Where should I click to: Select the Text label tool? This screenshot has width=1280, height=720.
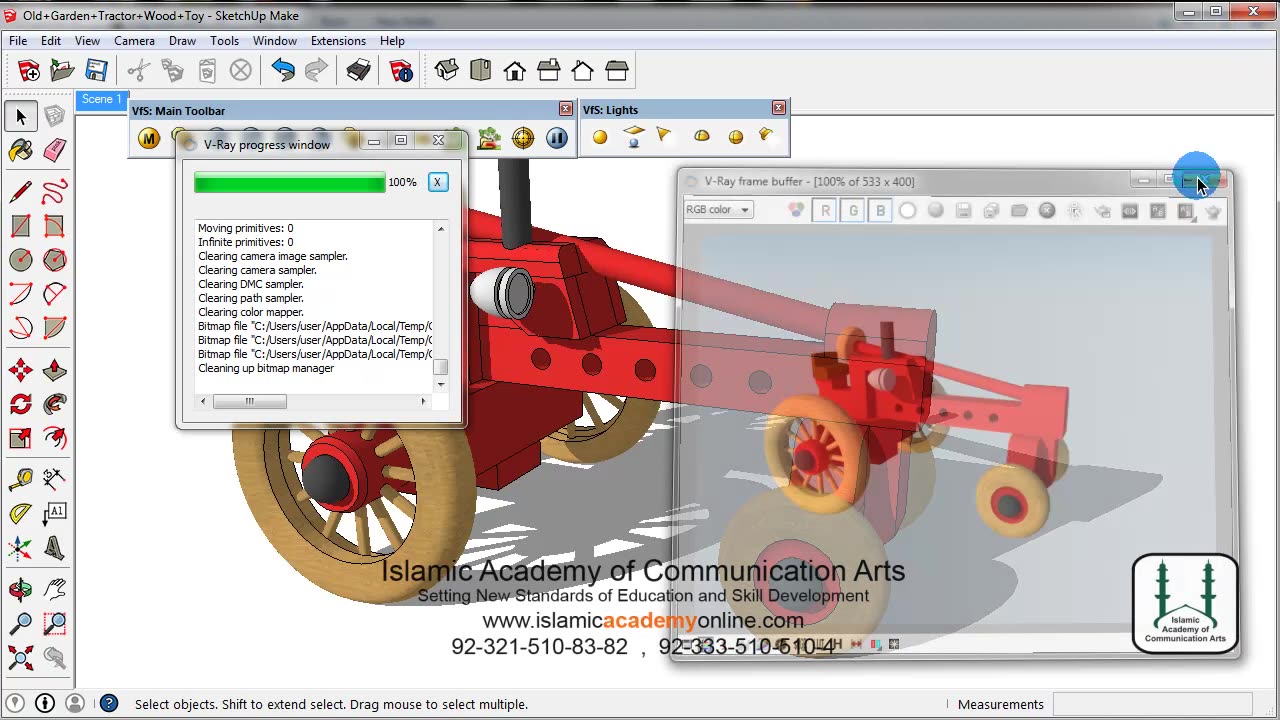(x=55, y=514)
